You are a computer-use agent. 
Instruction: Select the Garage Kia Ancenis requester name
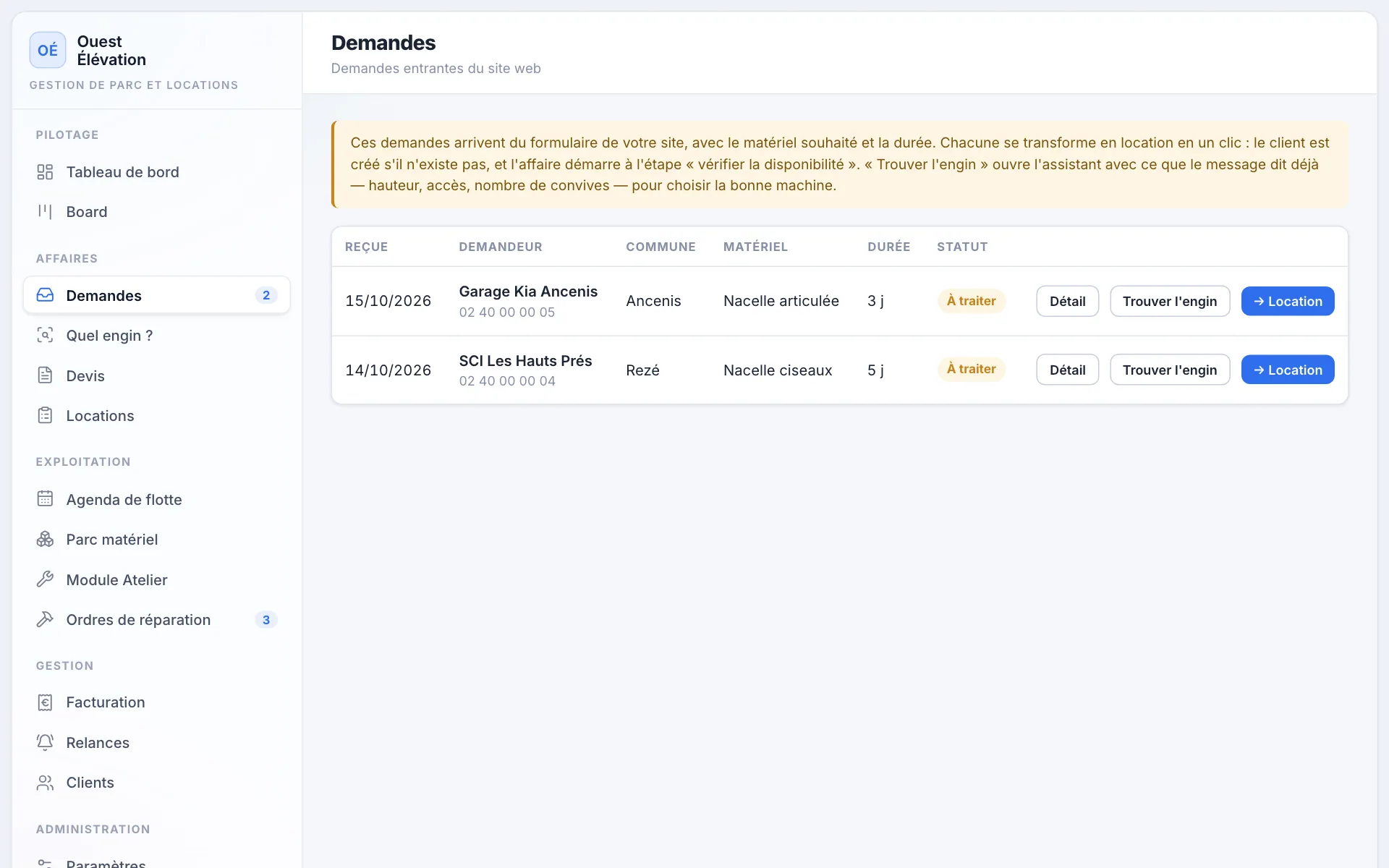(528, 292)
